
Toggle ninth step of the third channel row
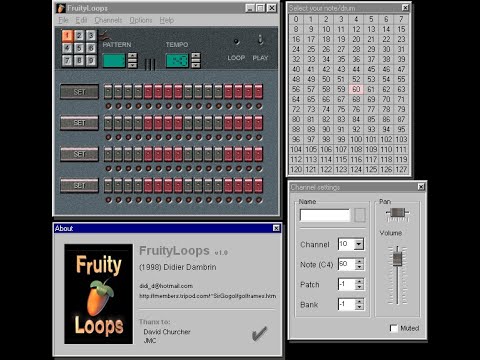pyautogui.click(x=188, y=154)
